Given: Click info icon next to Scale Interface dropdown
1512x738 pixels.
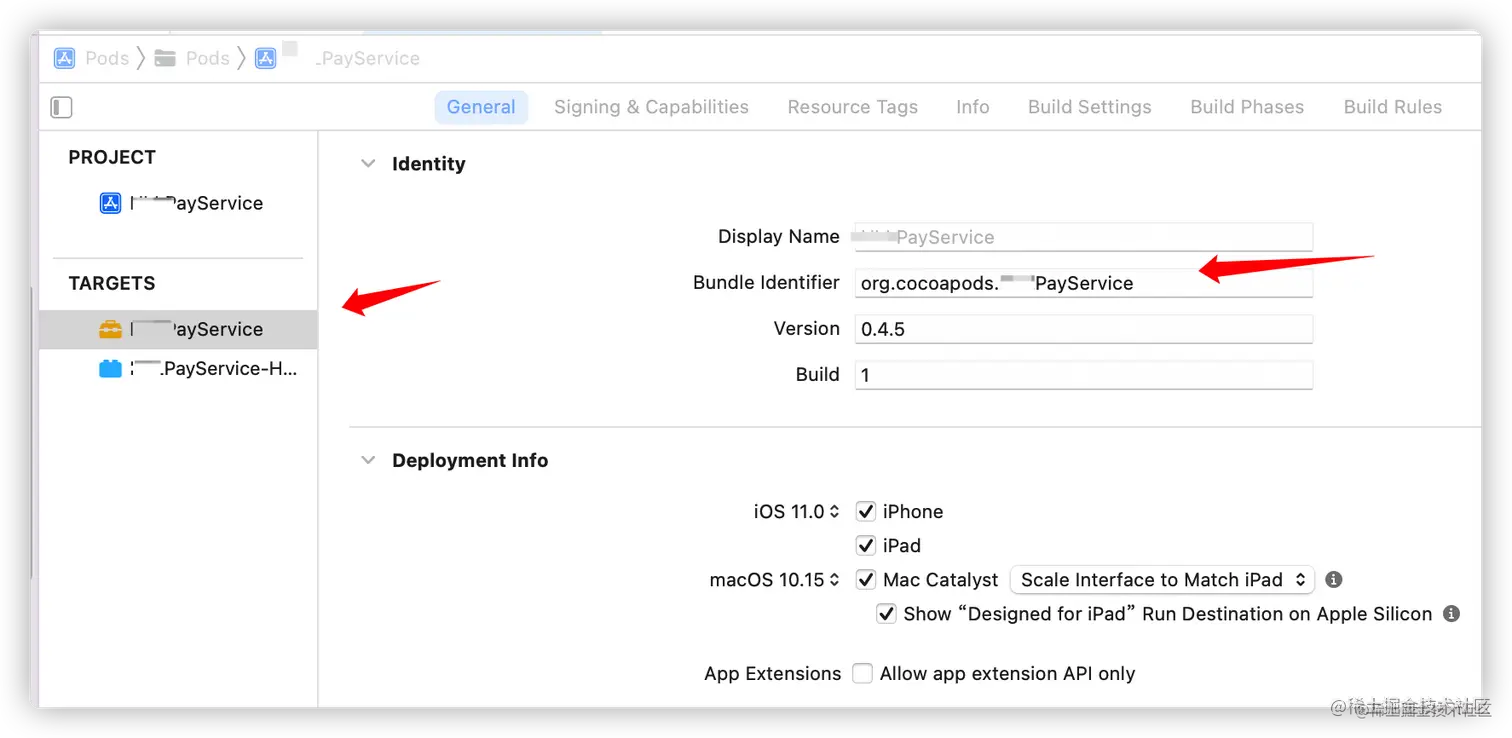Looking at the screenshot, I should click(x=1333, y=579).
